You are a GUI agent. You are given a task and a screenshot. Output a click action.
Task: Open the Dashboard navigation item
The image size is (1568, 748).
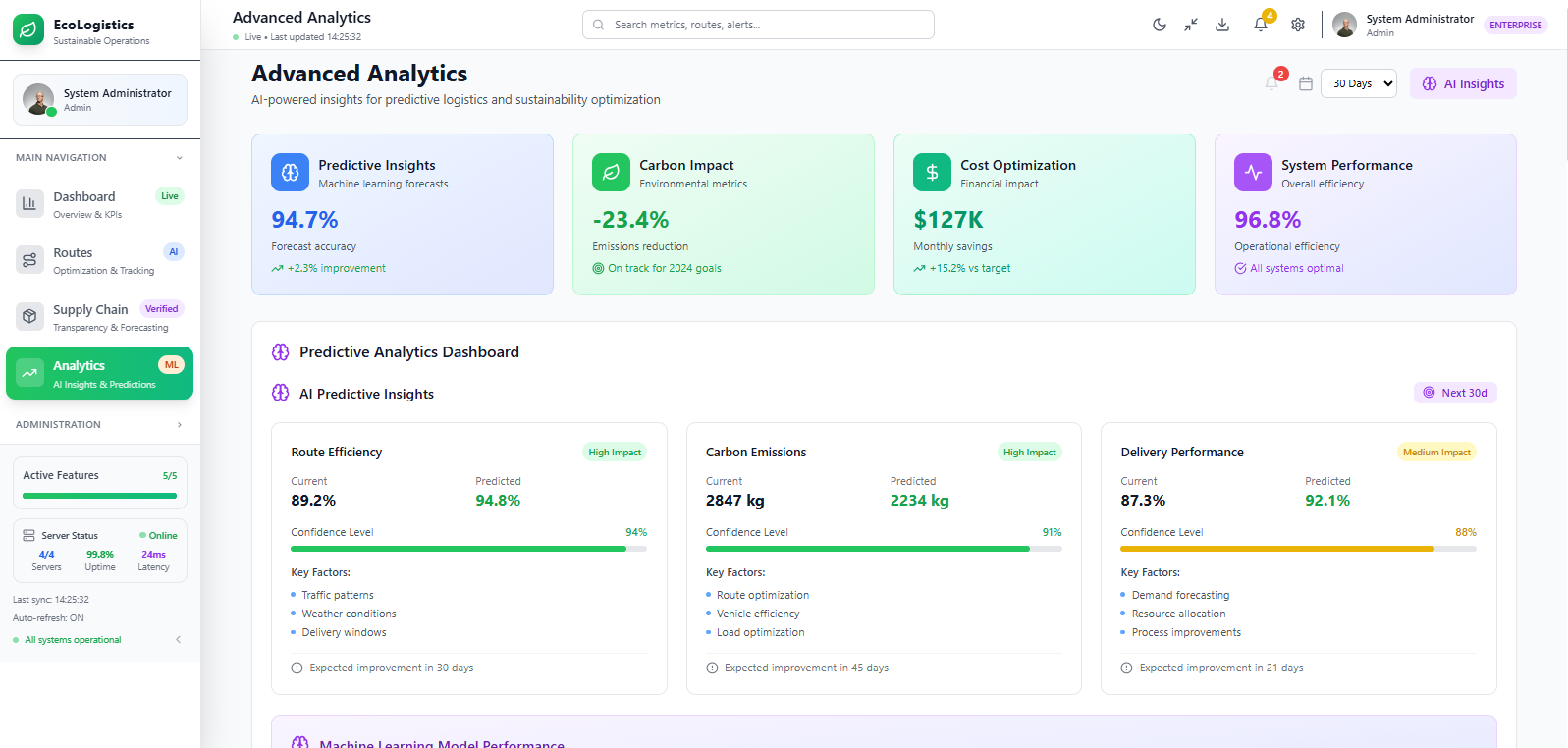point(100,204)
